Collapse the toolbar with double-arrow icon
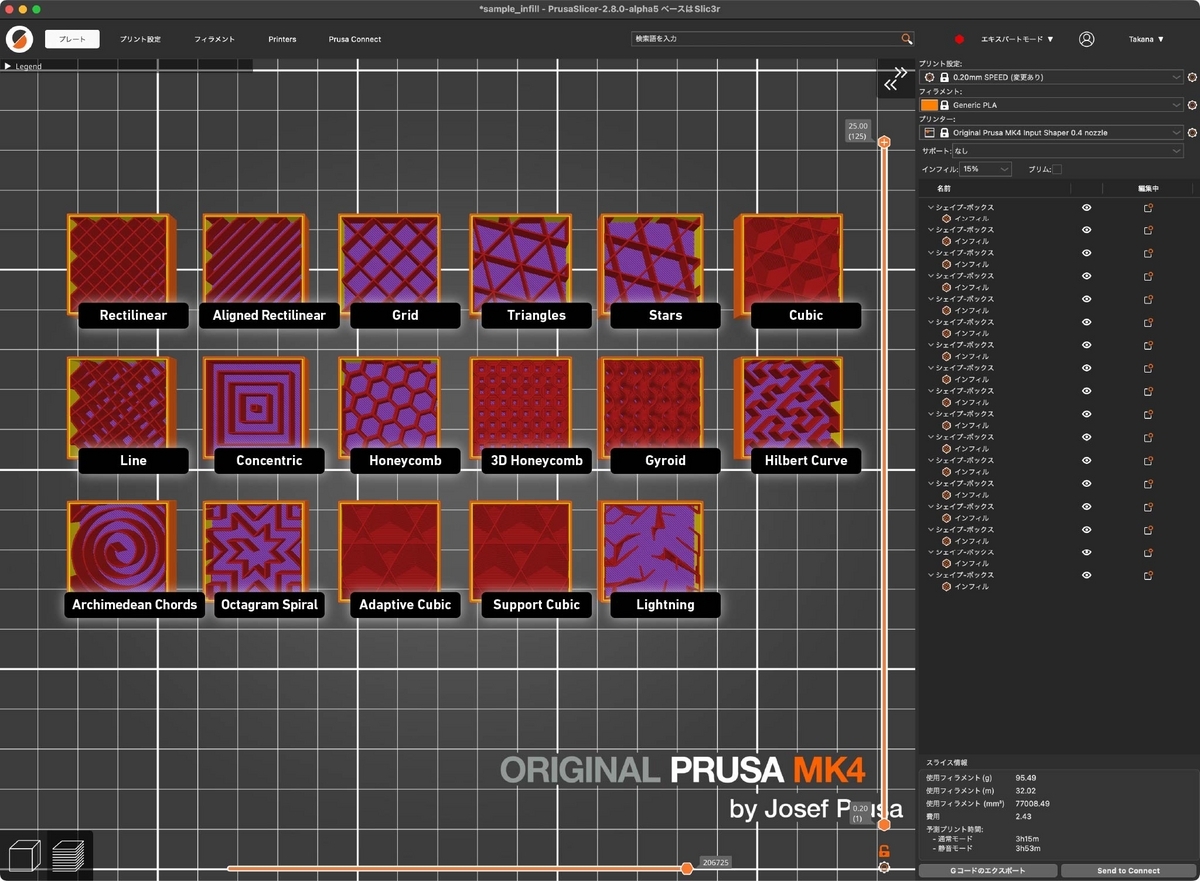The width and height of the screenshot is (1200, 881). [x=897, y=78]
